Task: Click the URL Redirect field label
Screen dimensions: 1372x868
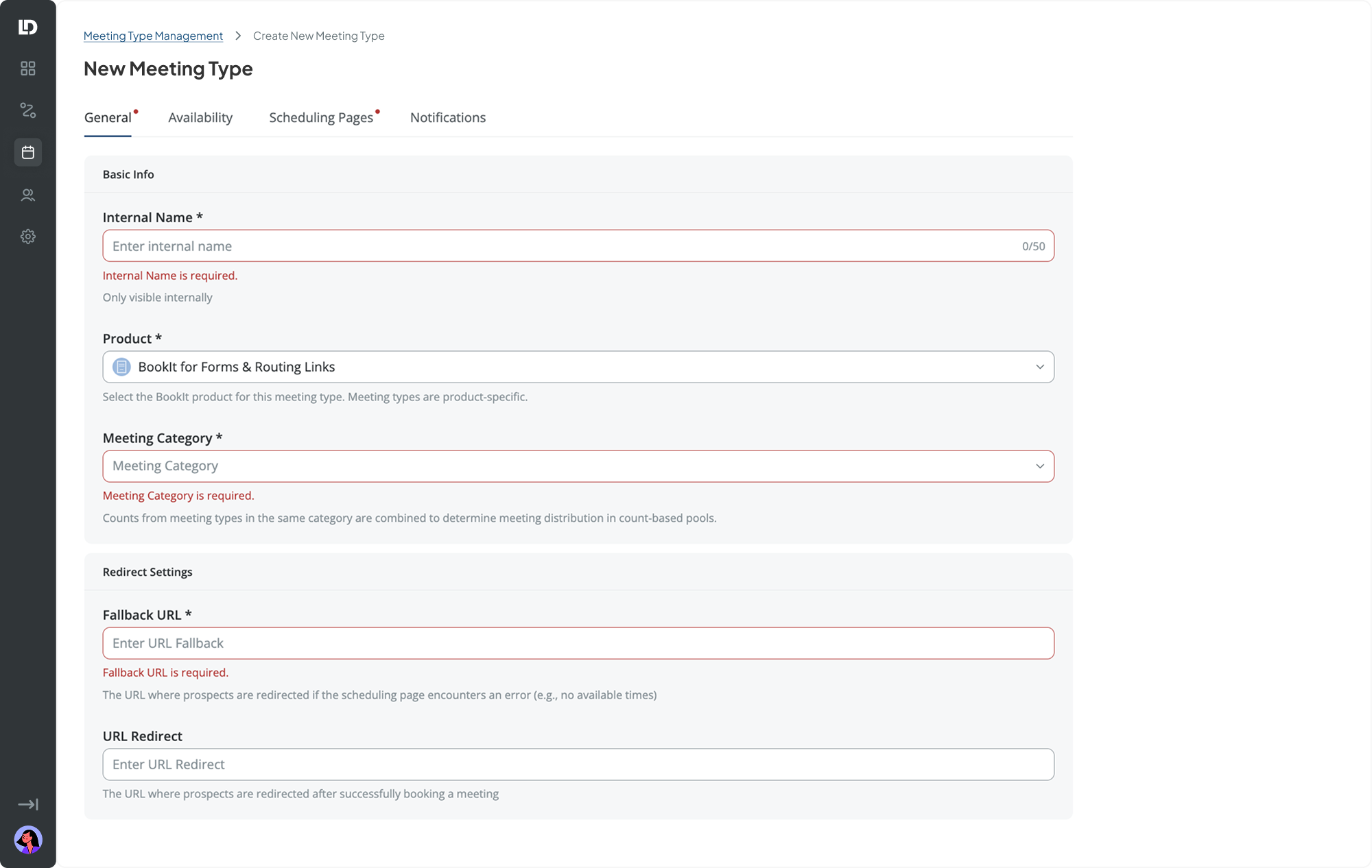Action: click(x=143, y=736)
